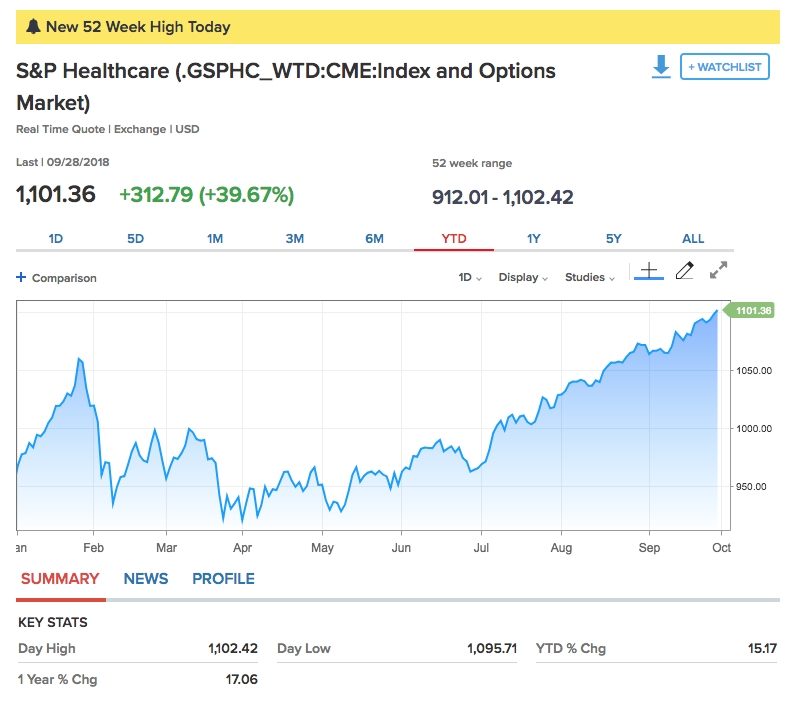Click the 1101.36 price flag on chart

click(x=749, y=310)
